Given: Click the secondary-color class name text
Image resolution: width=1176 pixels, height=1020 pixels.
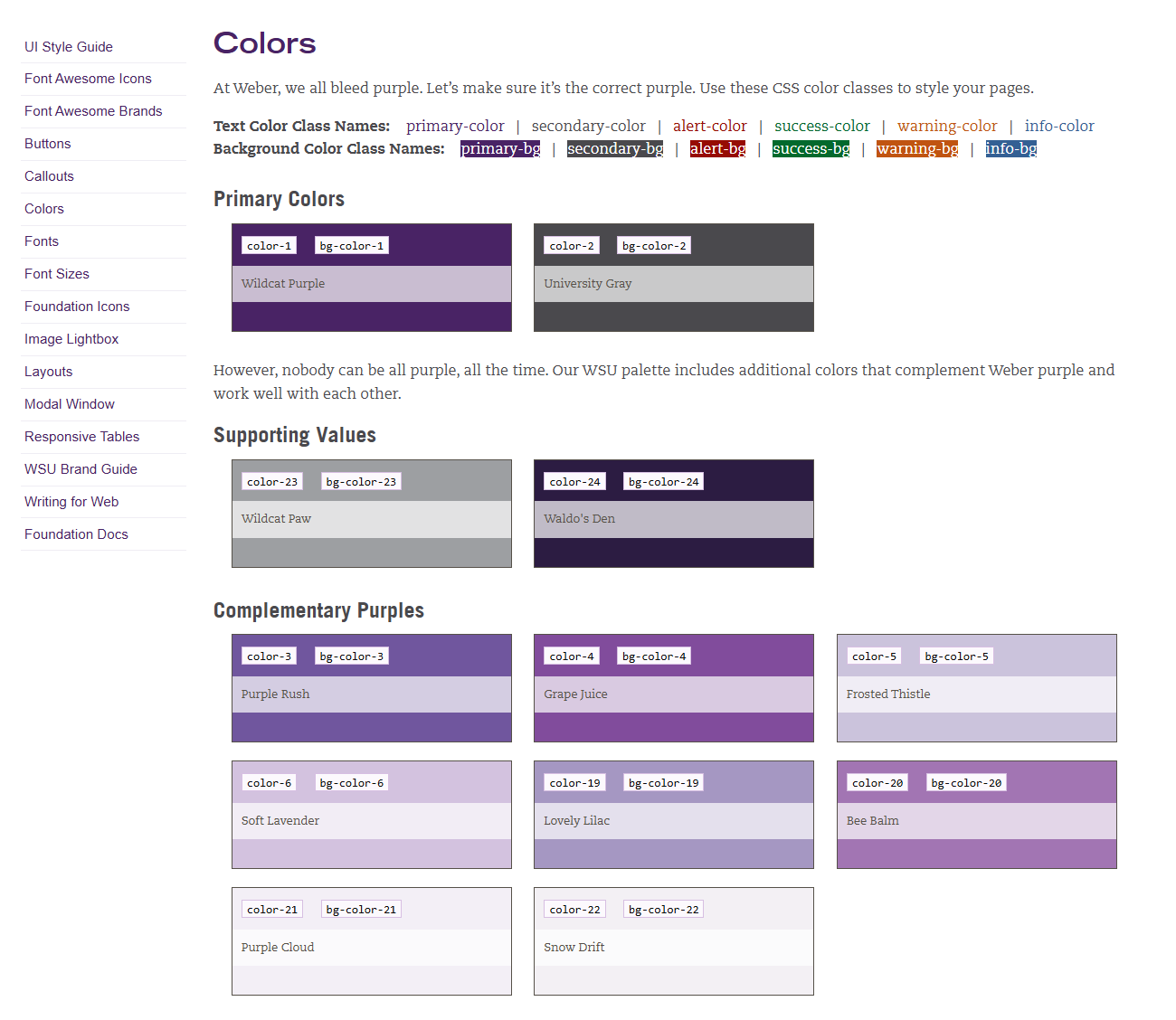Looking at the screenshot, I should (589, 126).
